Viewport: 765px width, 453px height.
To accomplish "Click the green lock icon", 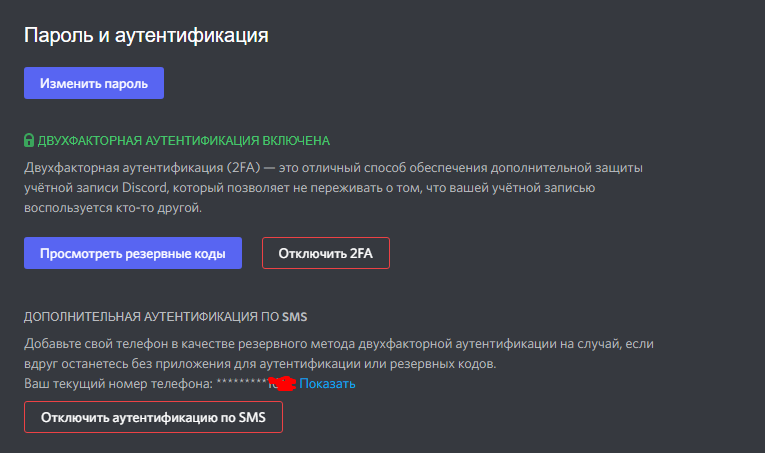I will pos(29,140).
